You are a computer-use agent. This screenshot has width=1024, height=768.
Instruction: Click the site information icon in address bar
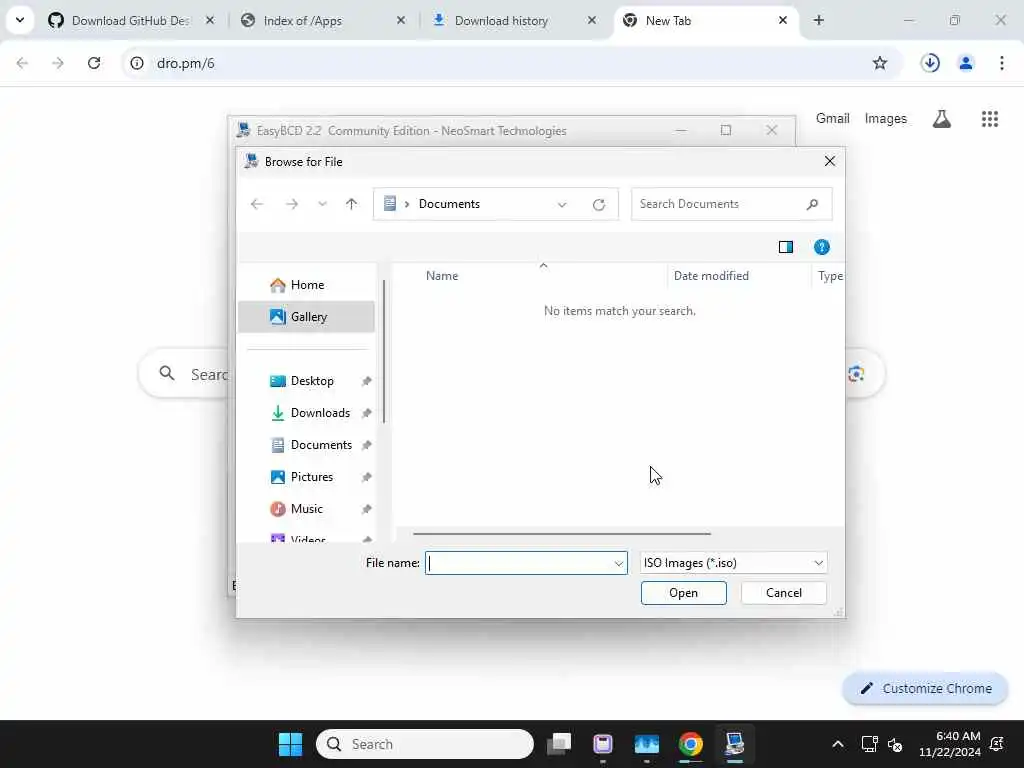(136, 63)
